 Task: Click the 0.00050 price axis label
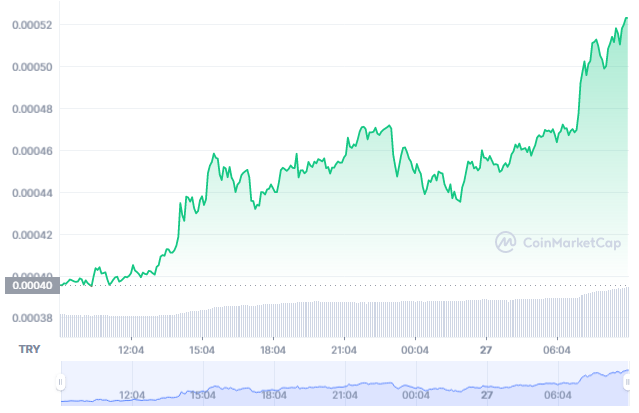coord(30,67)
